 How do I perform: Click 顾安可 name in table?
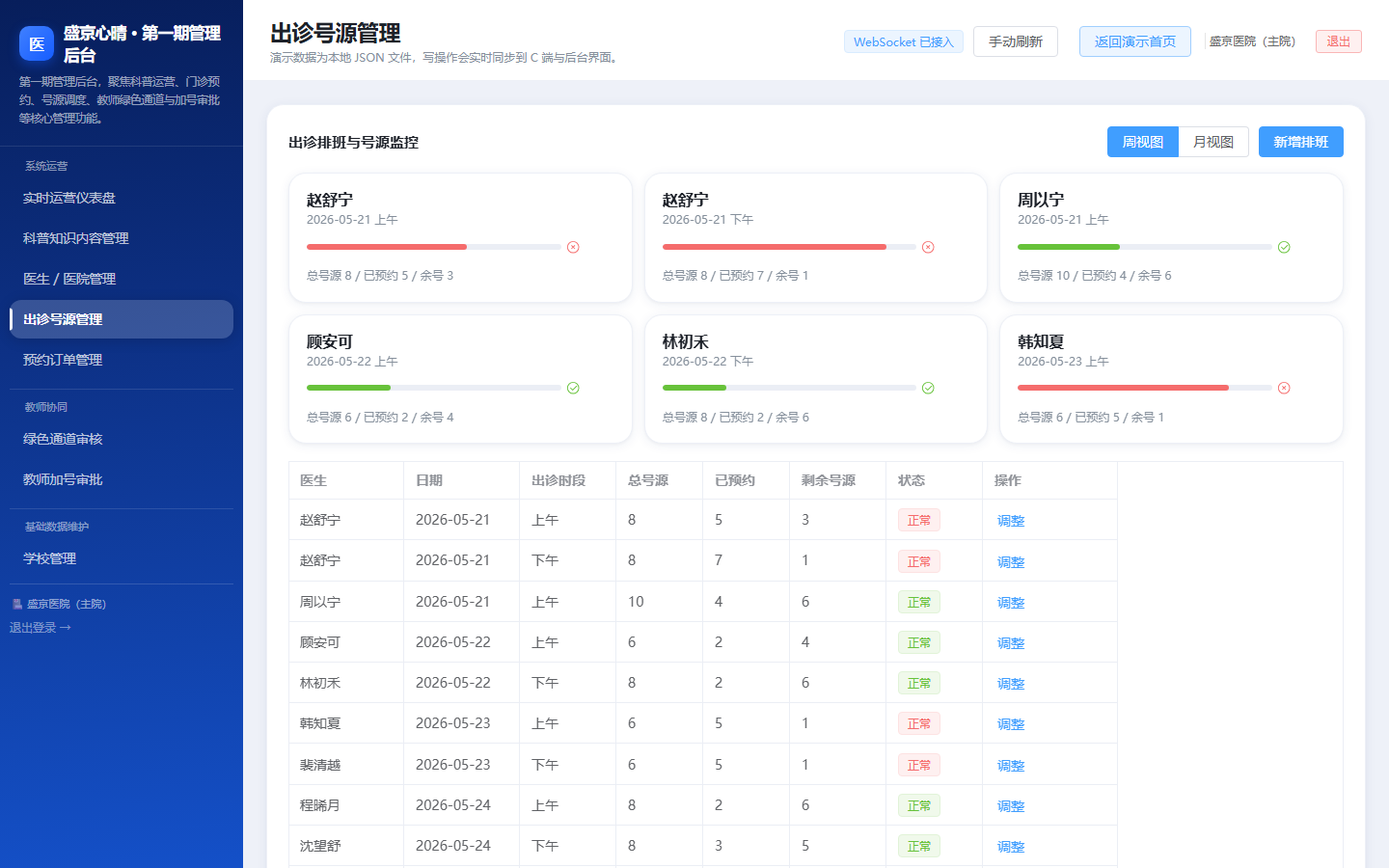(320, 642)
